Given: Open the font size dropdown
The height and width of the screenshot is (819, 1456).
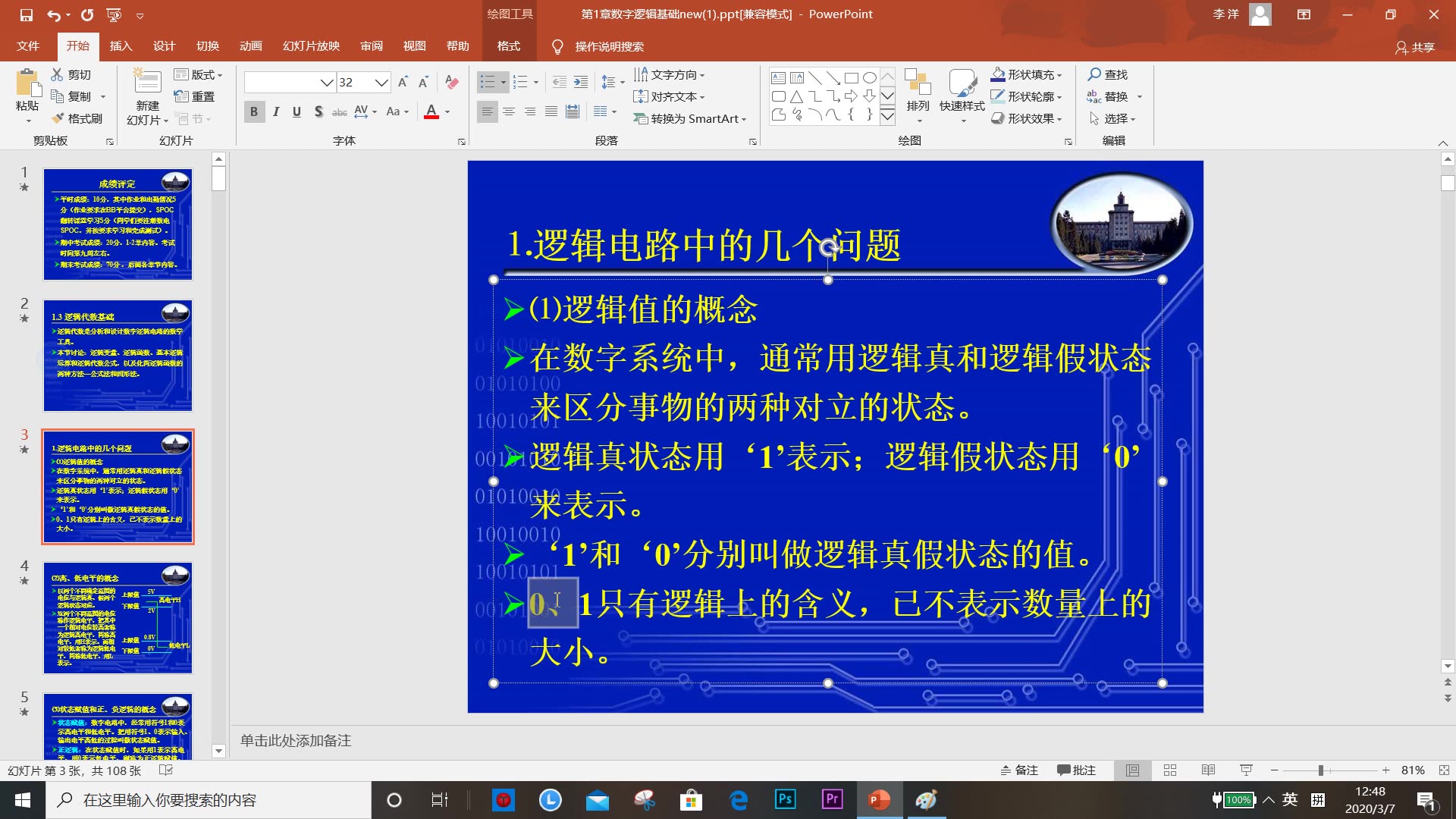Looking at the screenshot, I should pos(382,82).
